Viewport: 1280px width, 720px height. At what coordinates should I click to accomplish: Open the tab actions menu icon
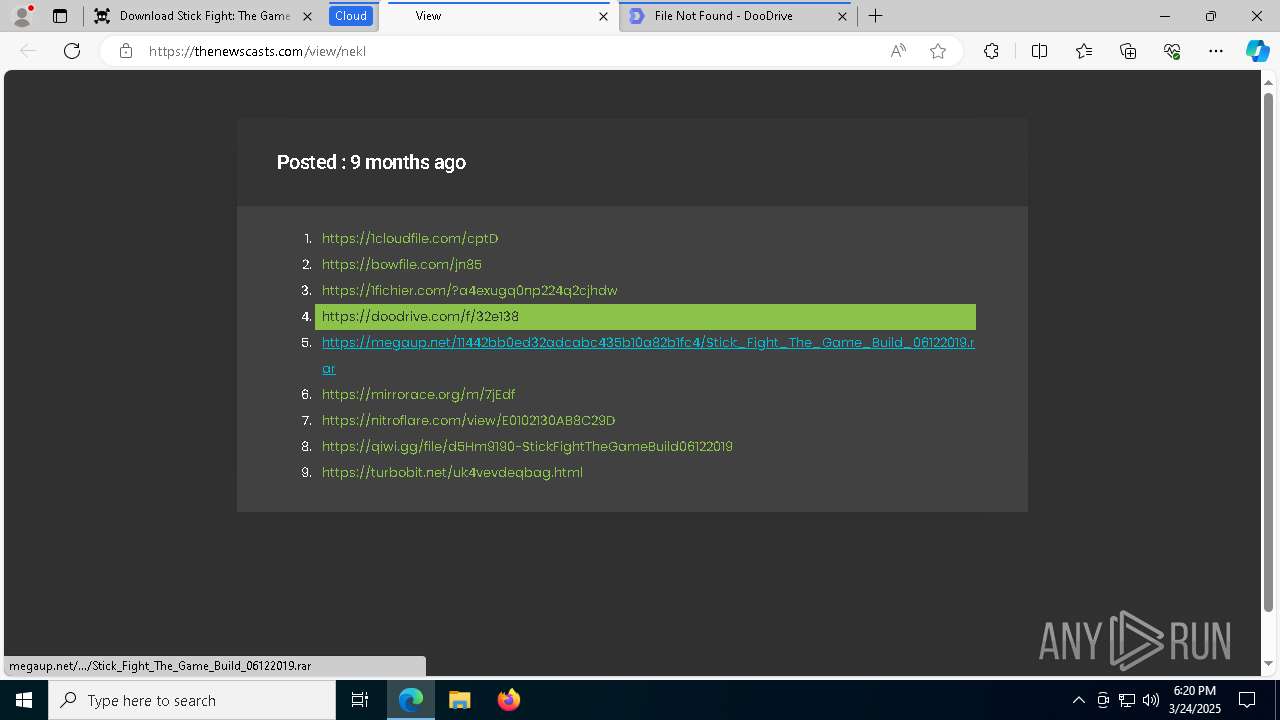60,16
